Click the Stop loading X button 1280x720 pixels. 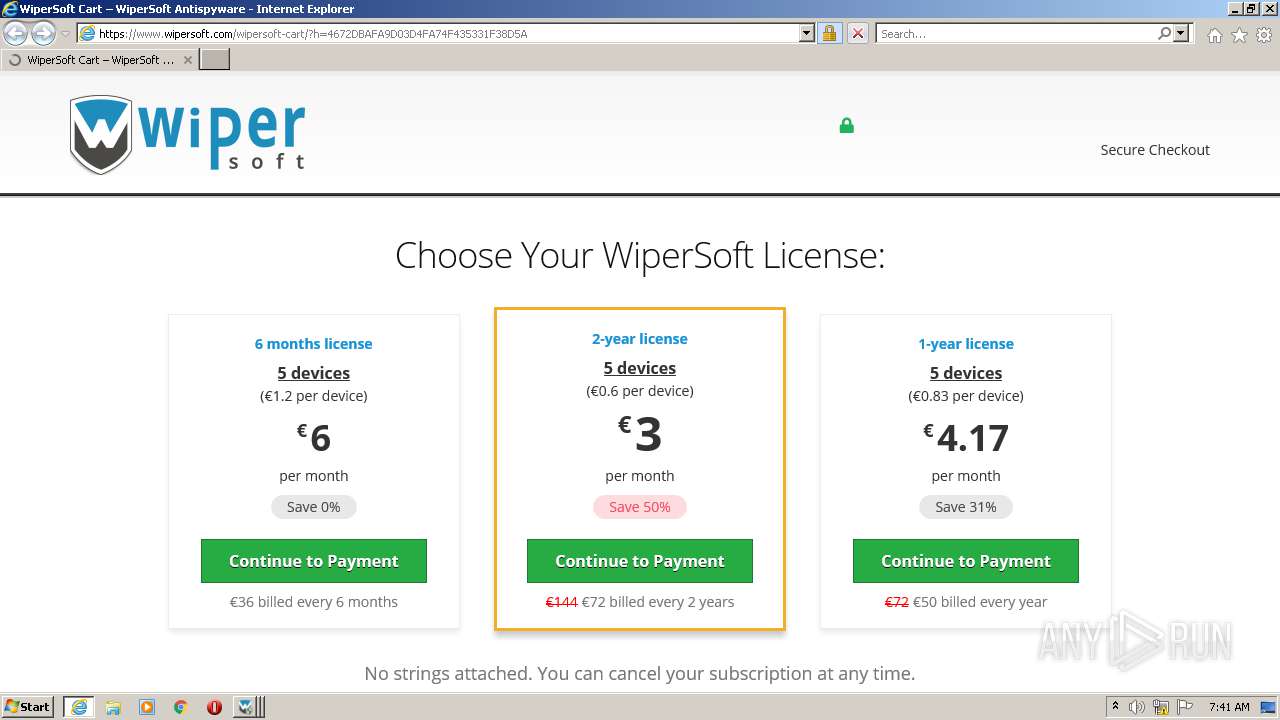pos(857,34)
